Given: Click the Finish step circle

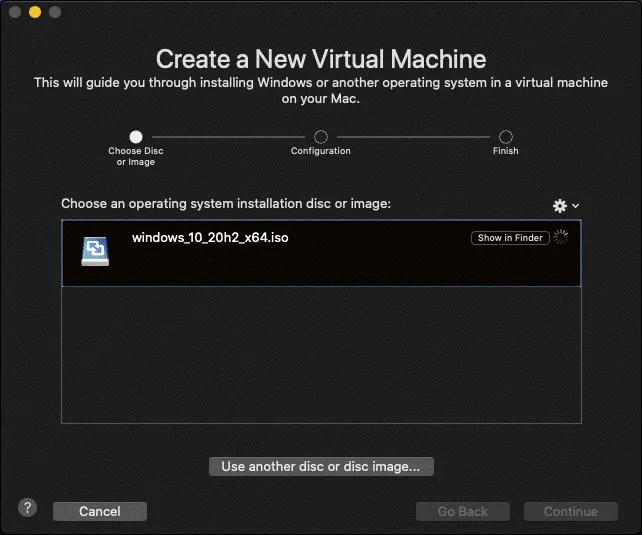Looking at the screenshot, I should coord(506,137).
